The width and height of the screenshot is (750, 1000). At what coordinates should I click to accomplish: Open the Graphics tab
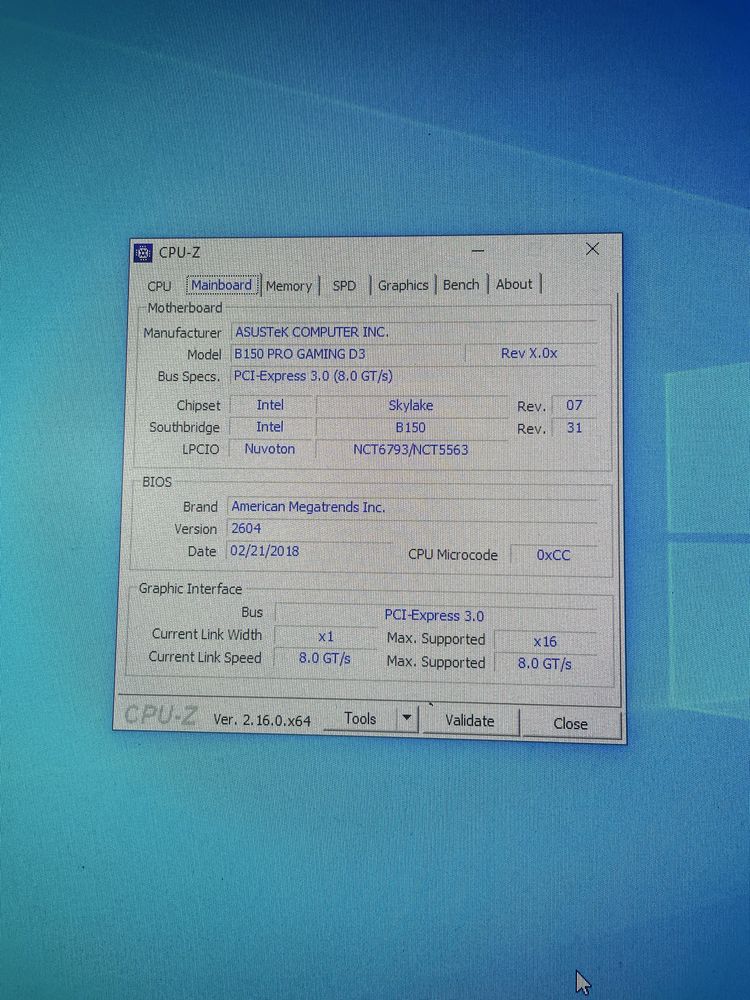tap(402, 285)
